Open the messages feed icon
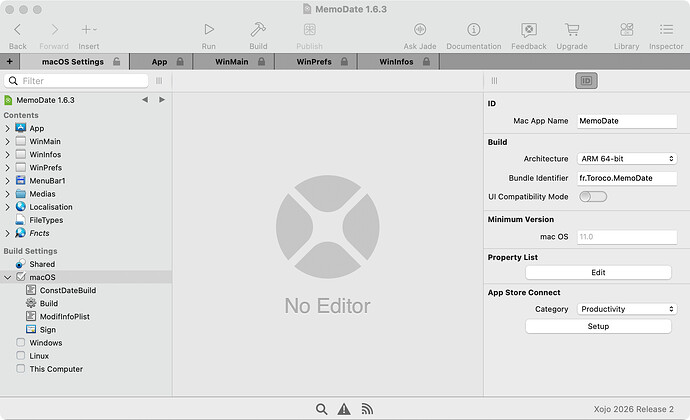Screen dimensions: 690x420 [x=367, y=409]
